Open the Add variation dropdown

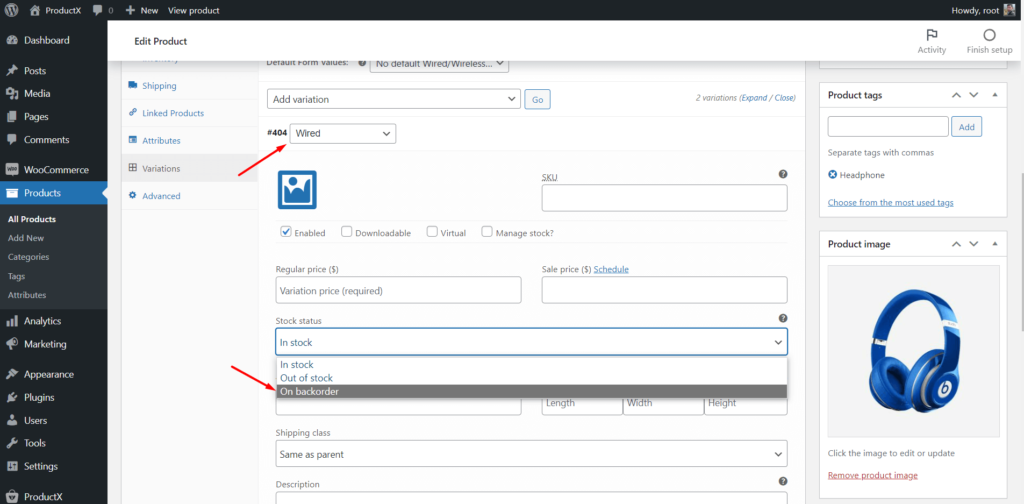(394, 99)
